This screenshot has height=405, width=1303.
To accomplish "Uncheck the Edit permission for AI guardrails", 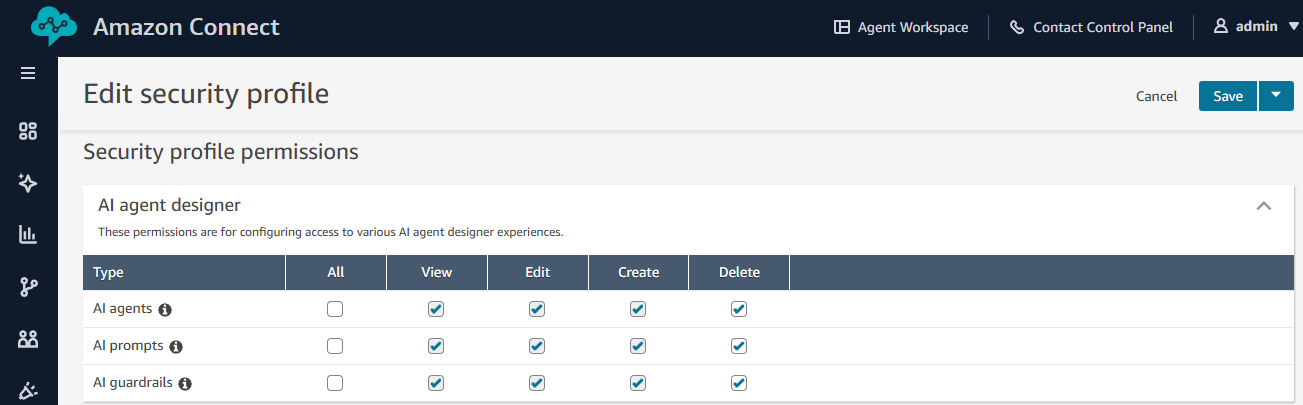I will [537, 383].
